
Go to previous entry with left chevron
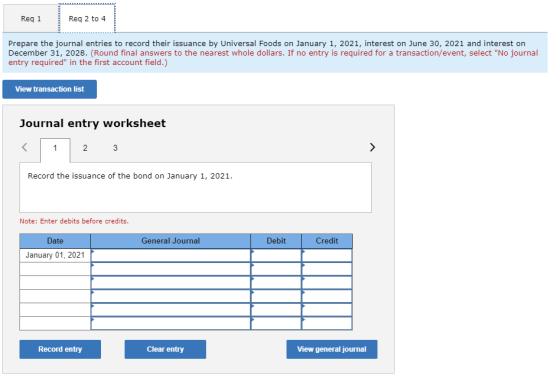(x=24, y=147)
